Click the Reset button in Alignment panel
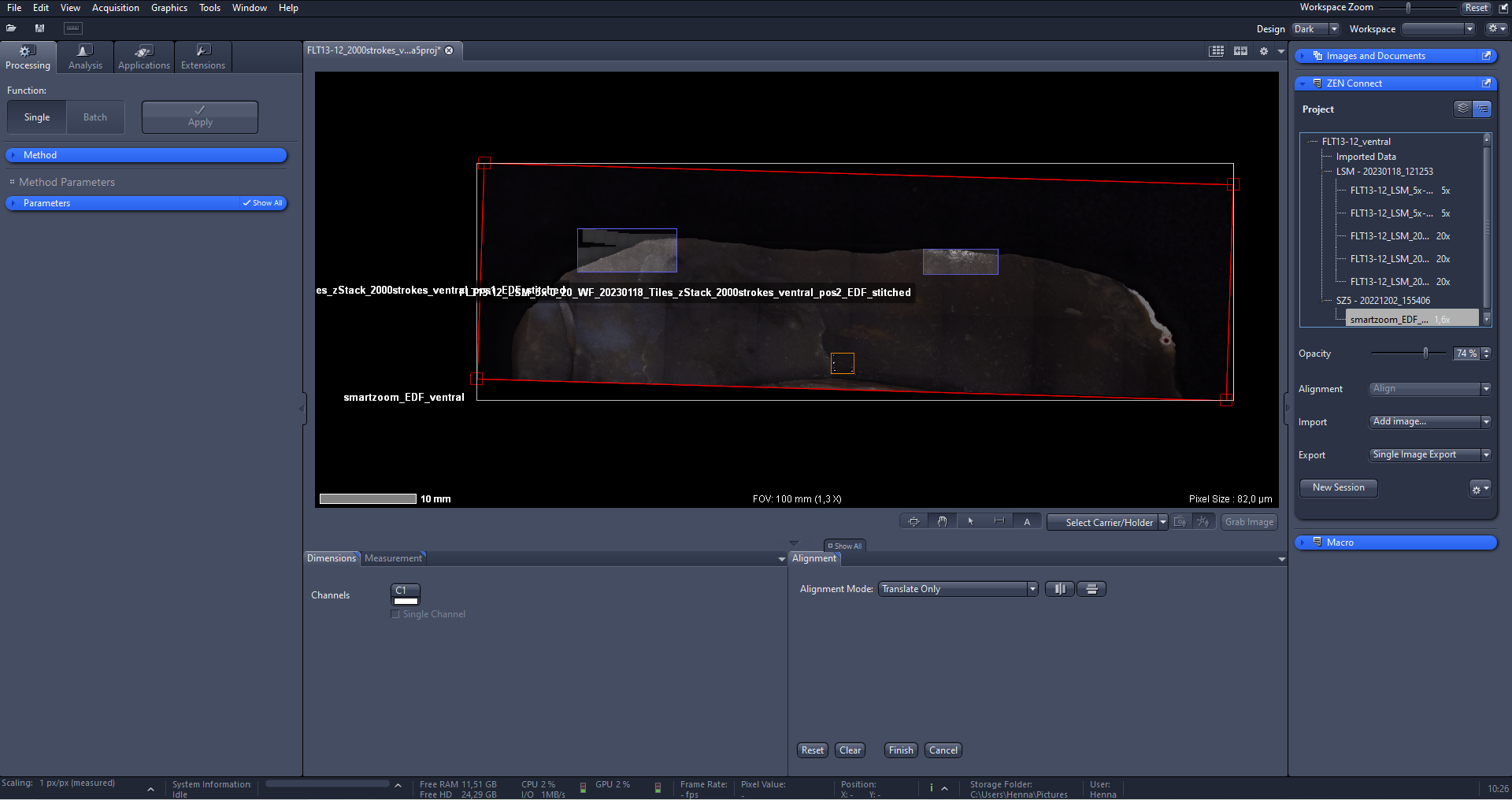Image resolution: width=1512 pixels, height=800 pixels. click(813, 750)
